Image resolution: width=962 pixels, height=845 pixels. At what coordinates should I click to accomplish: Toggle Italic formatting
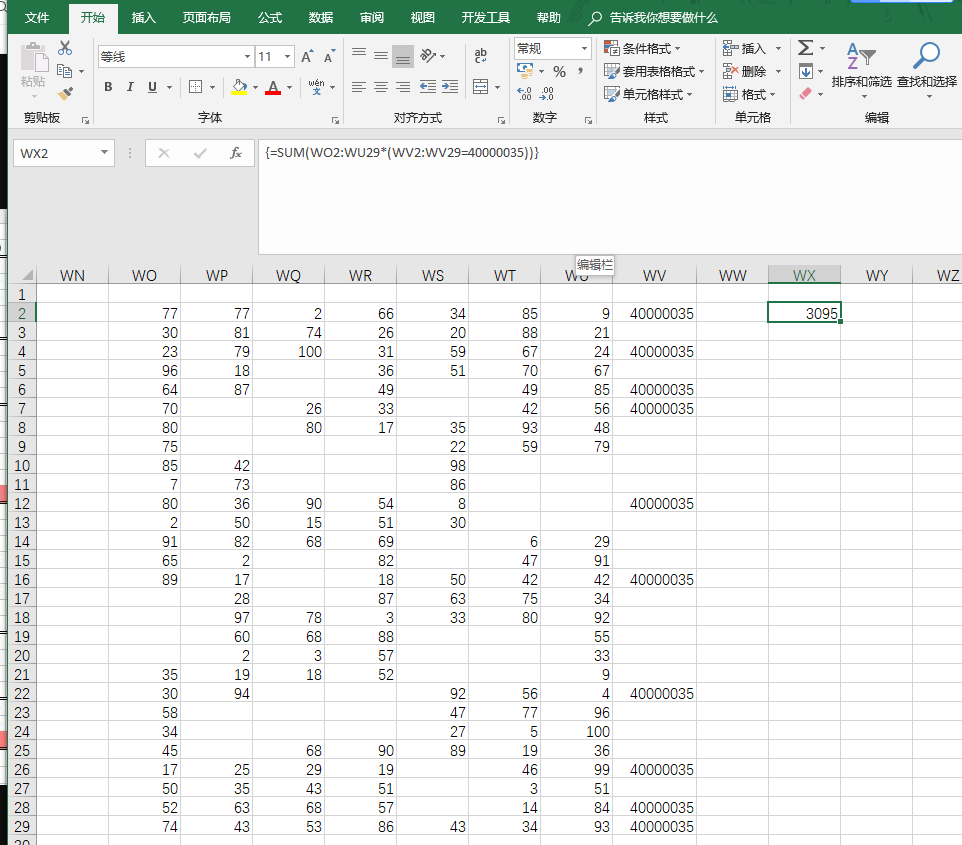130,87
